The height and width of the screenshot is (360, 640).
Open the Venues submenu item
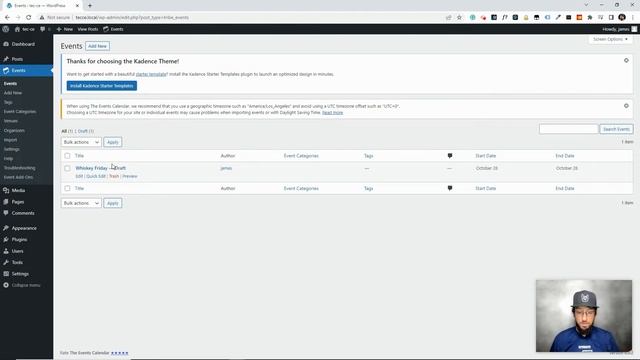[11, 121]
